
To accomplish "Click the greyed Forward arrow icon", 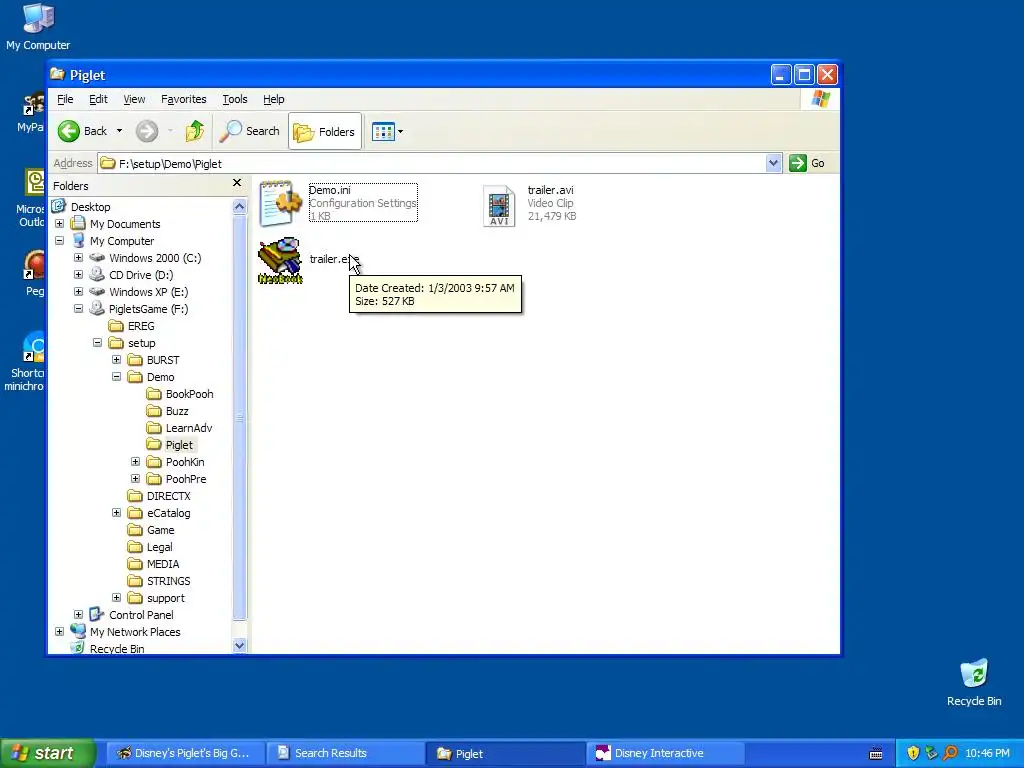I will point(147,131).
